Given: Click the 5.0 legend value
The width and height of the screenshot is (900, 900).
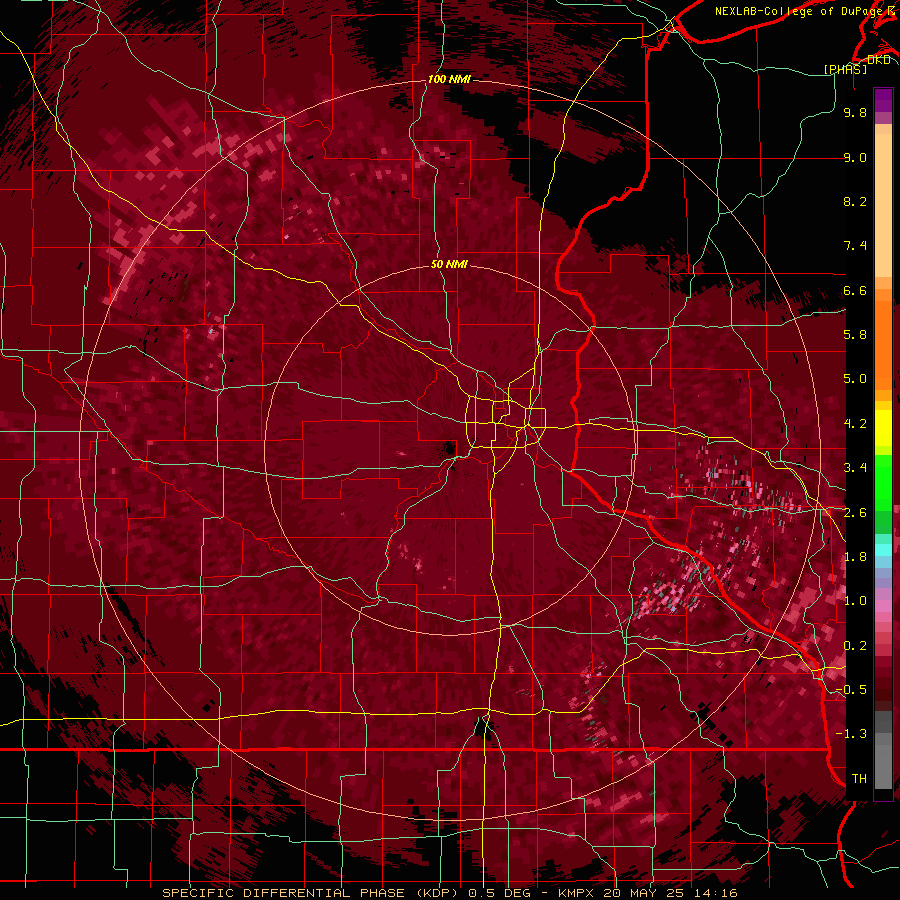Looking at the screenshot, I should point(855,379).
